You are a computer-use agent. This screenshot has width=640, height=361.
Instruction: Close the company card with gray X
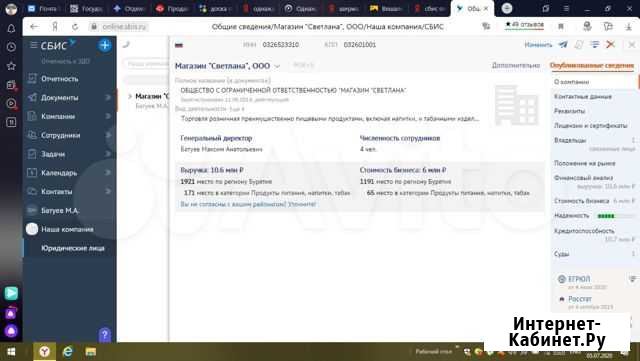631,45
